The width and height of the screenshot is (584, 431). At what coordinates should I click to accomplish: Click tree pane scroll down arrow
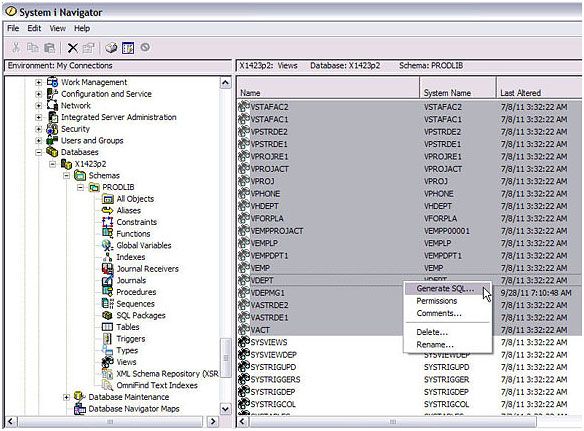pos(225,409)
